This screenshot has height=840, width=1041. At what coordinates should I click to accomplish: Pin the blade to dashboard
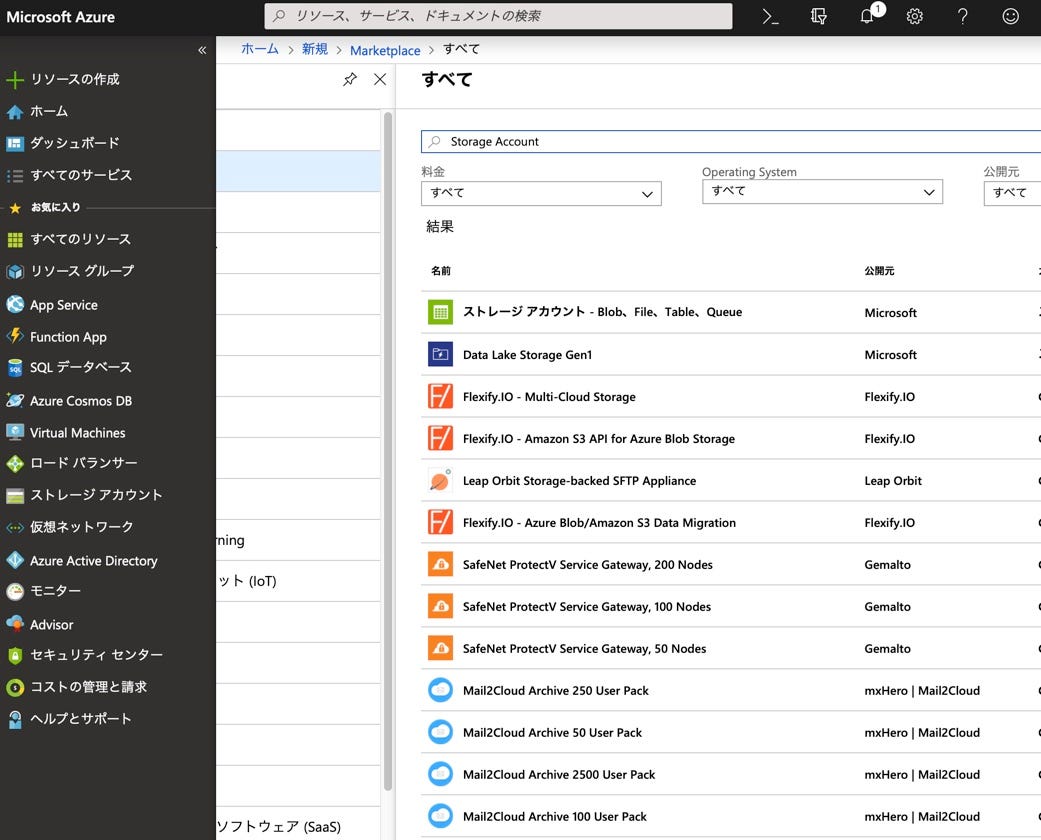pyautogui.click(x=350, y=80)
